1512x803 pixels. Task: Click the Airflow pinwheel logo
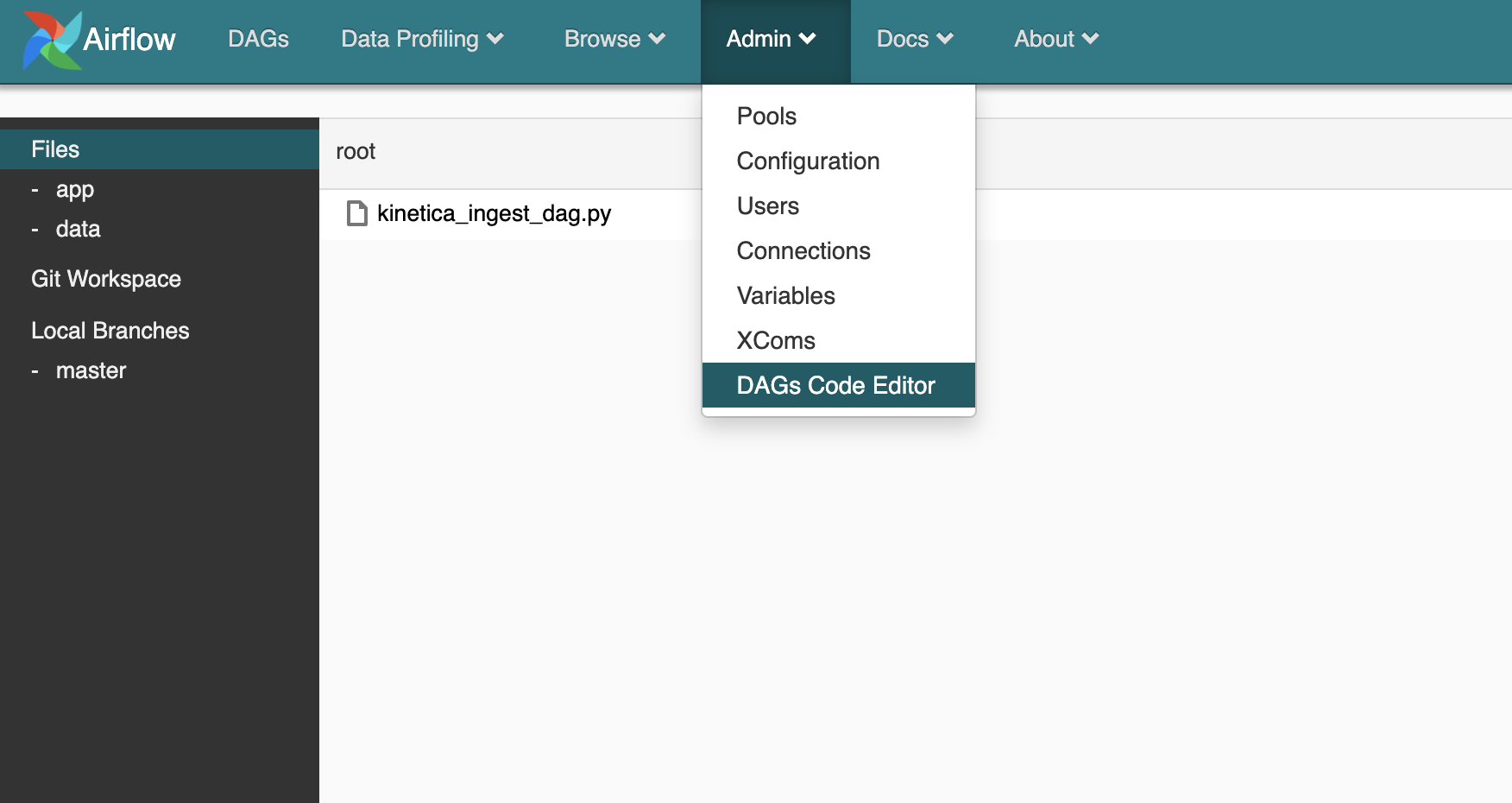[x=53, y=41]
